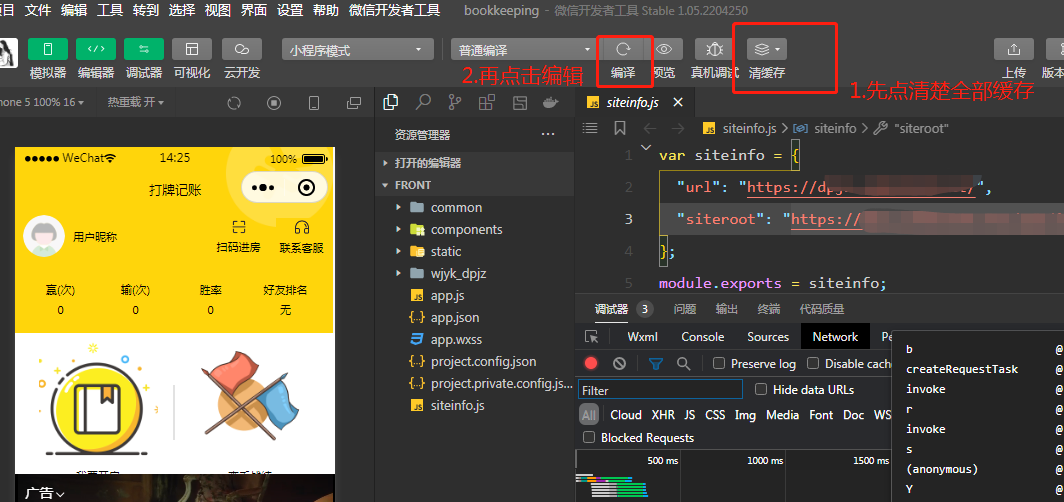Open the Explorer files icon in sidebar
Screen dimensions: 1064x502
[391, 102]
